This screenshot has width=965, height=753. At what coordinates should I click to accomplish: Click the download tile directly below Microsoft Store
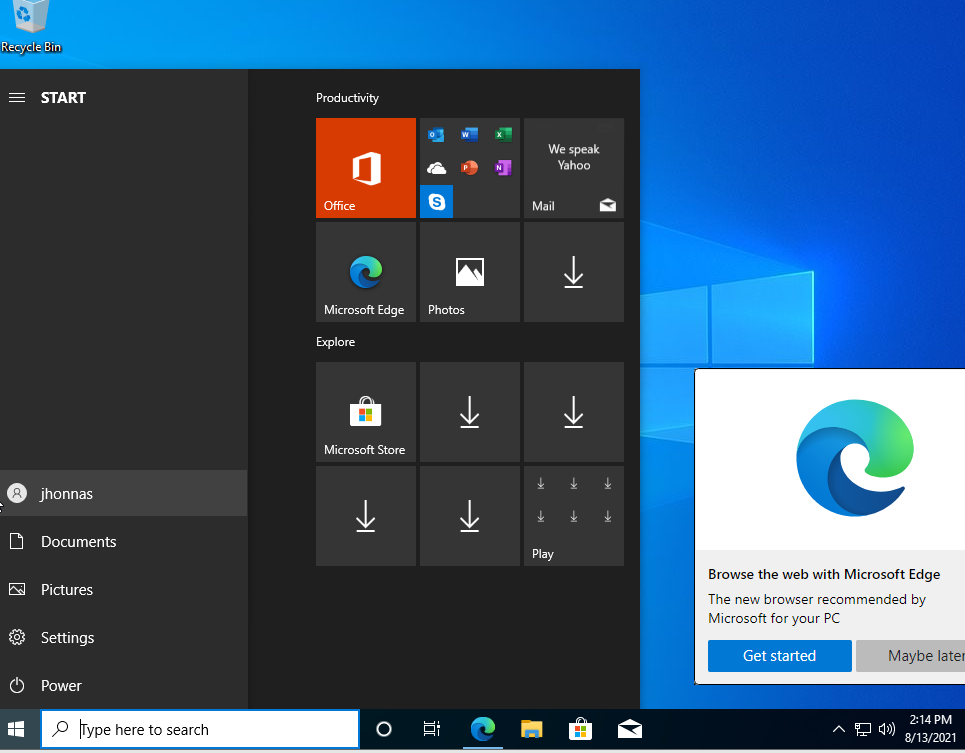tap(366, 516)
